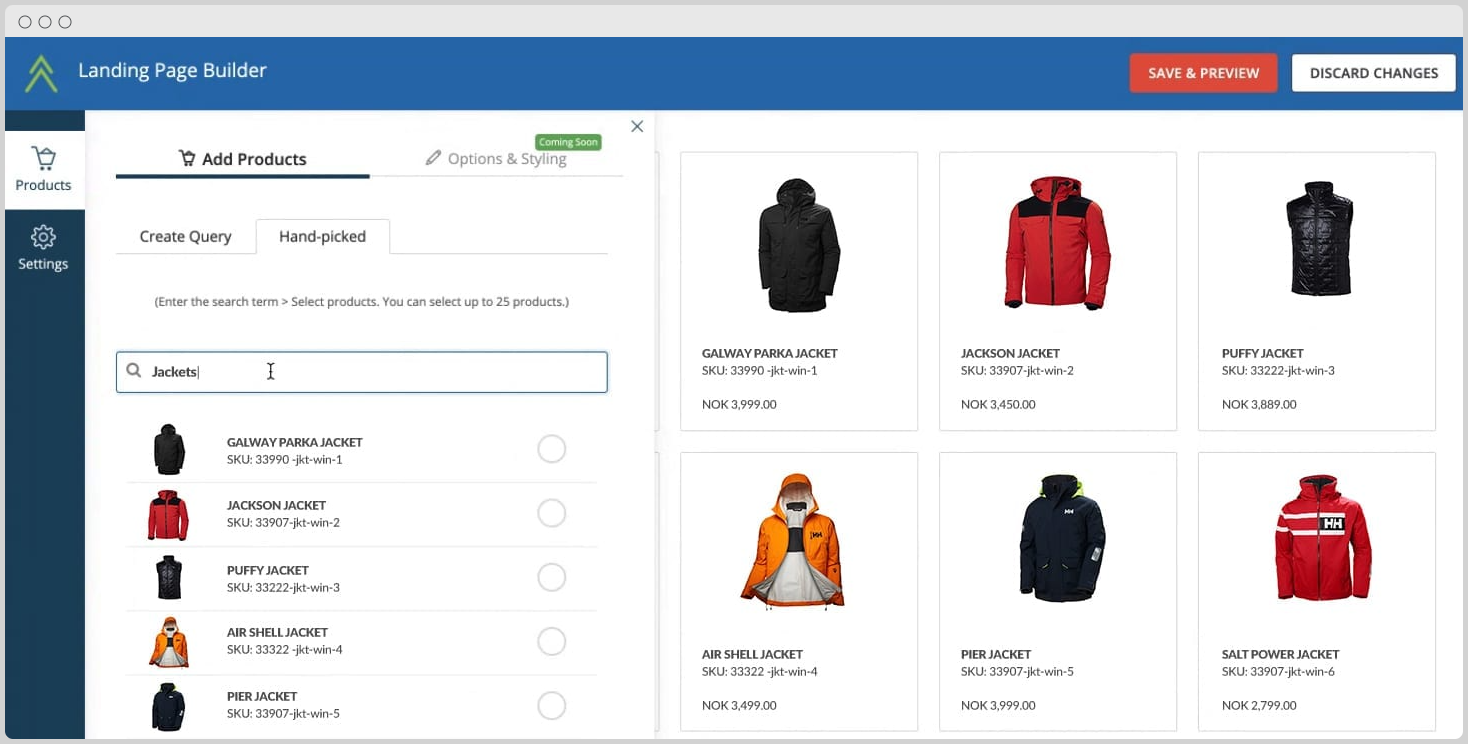The height and width of the screenshot is (744, 1468).
Task: Click 'NOK 2,799.00' price on Salt Power card
Action: (x=1259, y=705)
